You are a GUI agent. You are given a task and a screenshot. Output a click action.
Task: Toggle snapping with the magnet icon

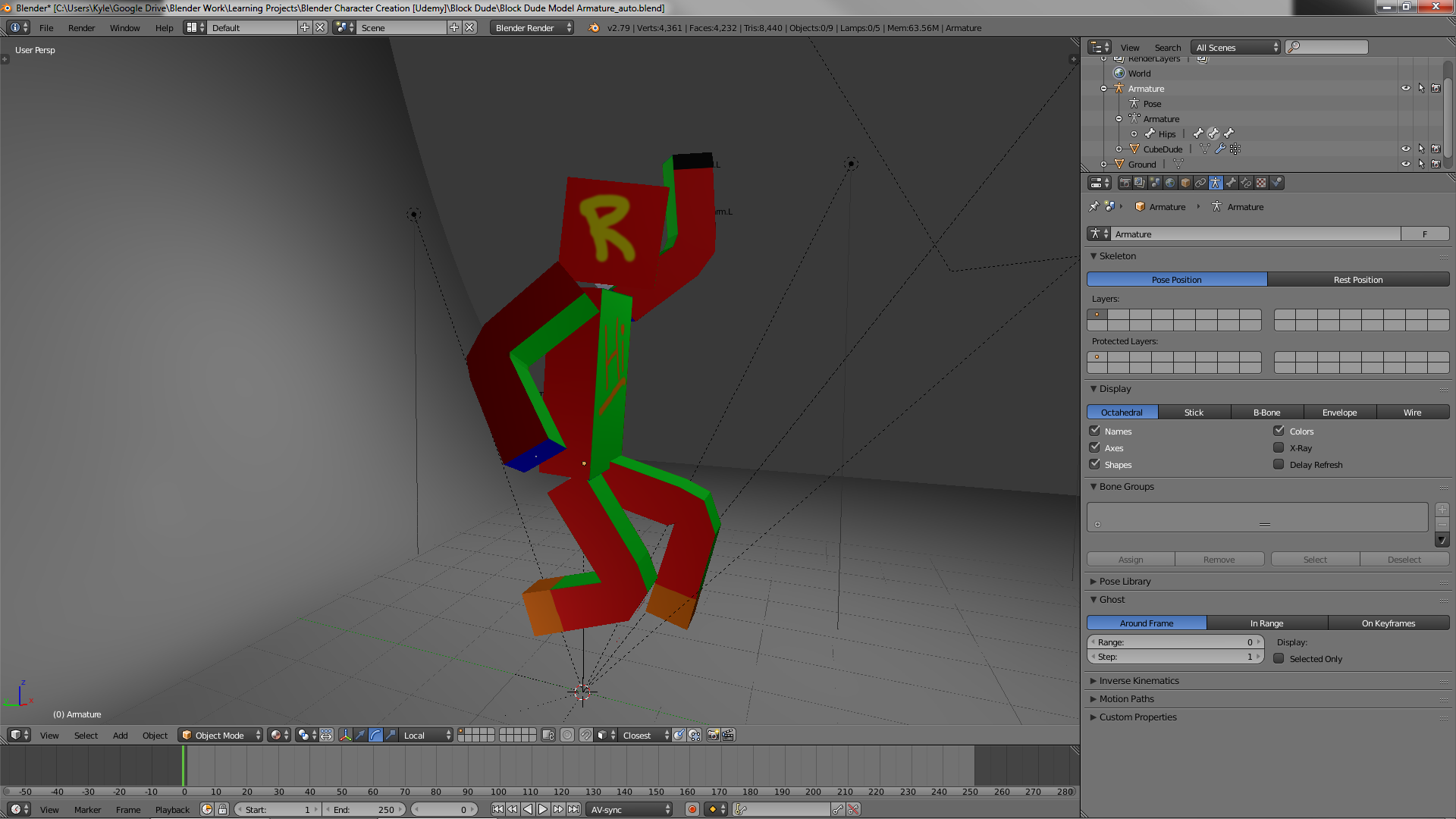(x=585, y=735)
